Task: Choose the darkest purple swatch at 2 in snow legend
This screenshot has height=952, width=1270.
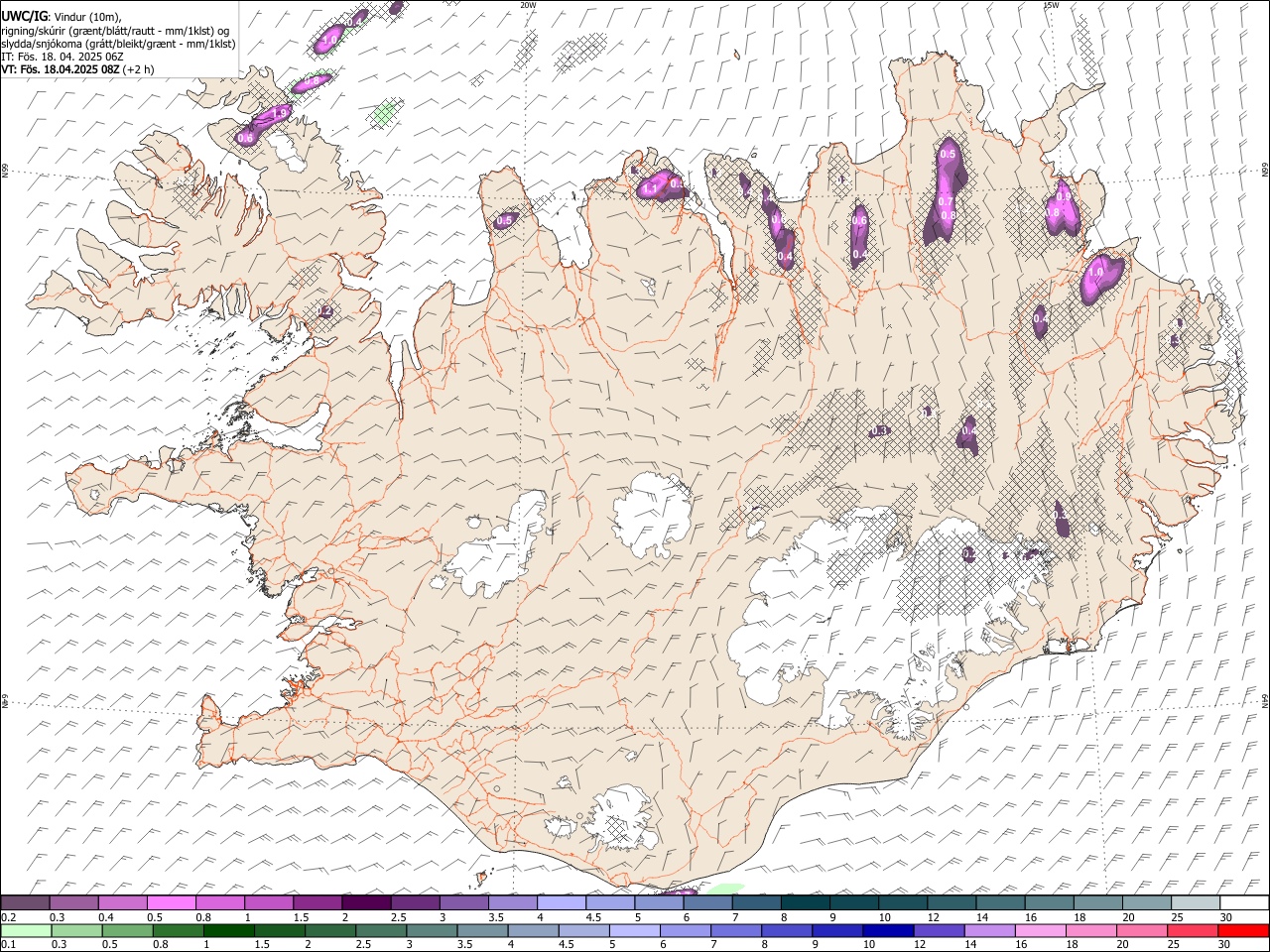Action: (x=366, y=902)
